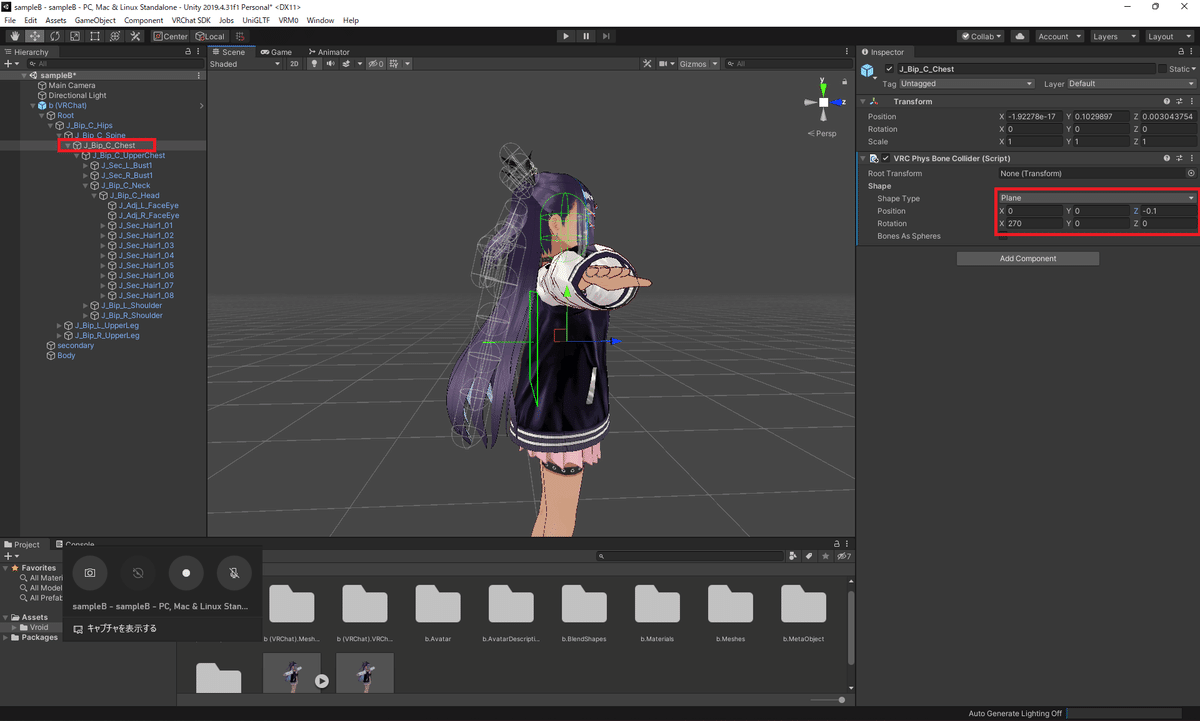Image resolution: width=1200 pixels, height=721 pixels.
Task: Toggle hidden objects visibility counter in Scene
Action: [375, 64]
